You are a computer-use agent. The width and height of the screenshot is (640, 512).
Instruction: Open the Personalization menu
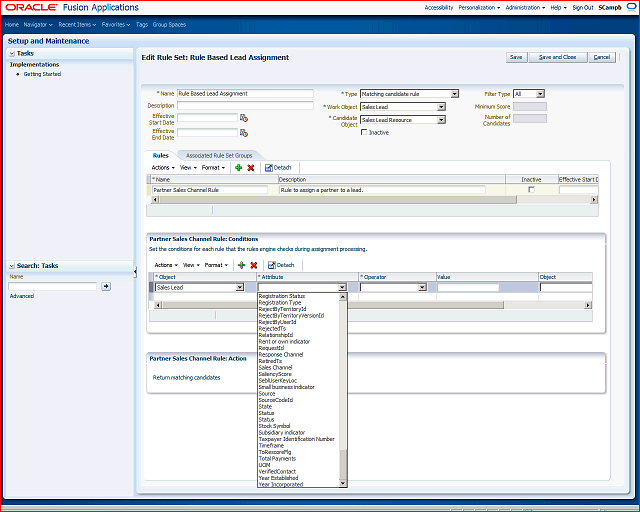point(479,7)
